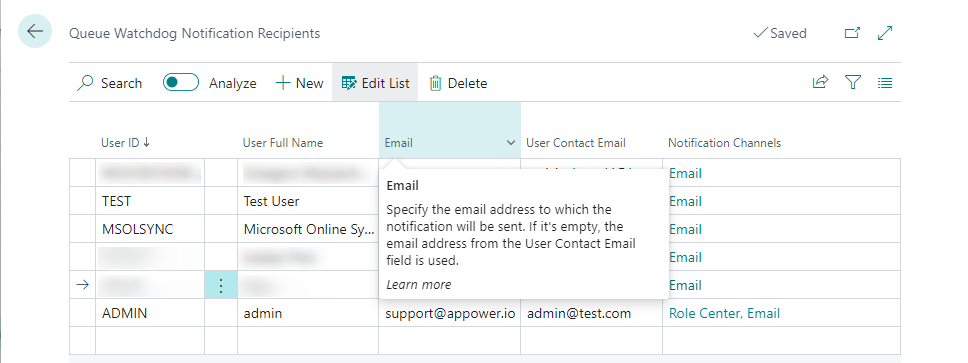The height and width of the screenshot is (363, 968).
Task: Expand page to full width icon
Action: tap(885, 33)
